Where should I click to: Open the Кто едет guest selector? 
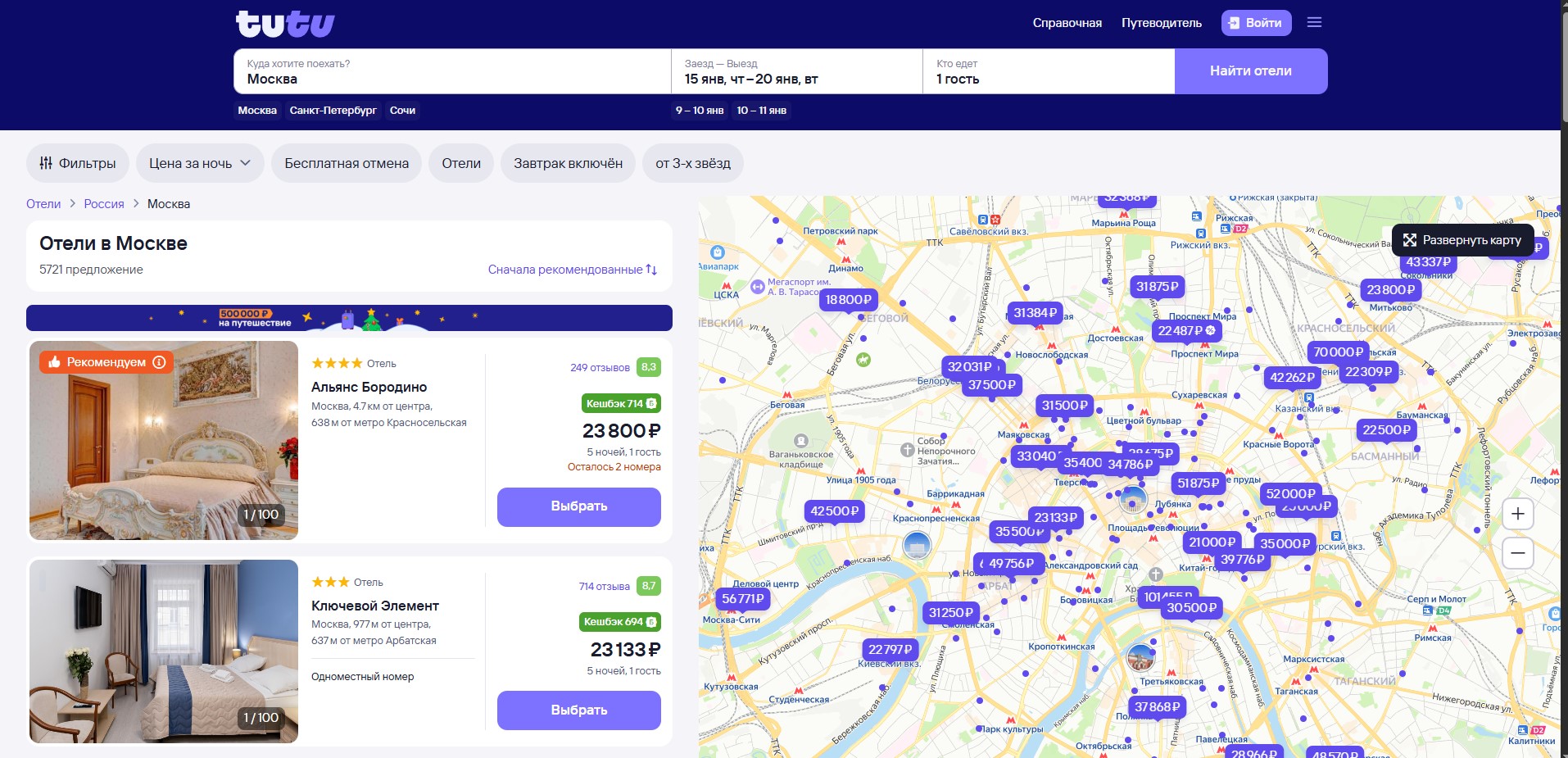(x=1048, y=72)
